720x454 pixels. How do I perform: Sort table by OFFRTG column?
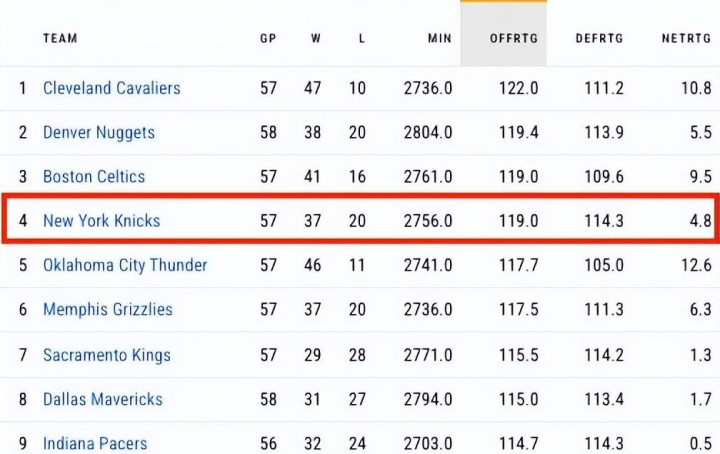pos(514,38)
